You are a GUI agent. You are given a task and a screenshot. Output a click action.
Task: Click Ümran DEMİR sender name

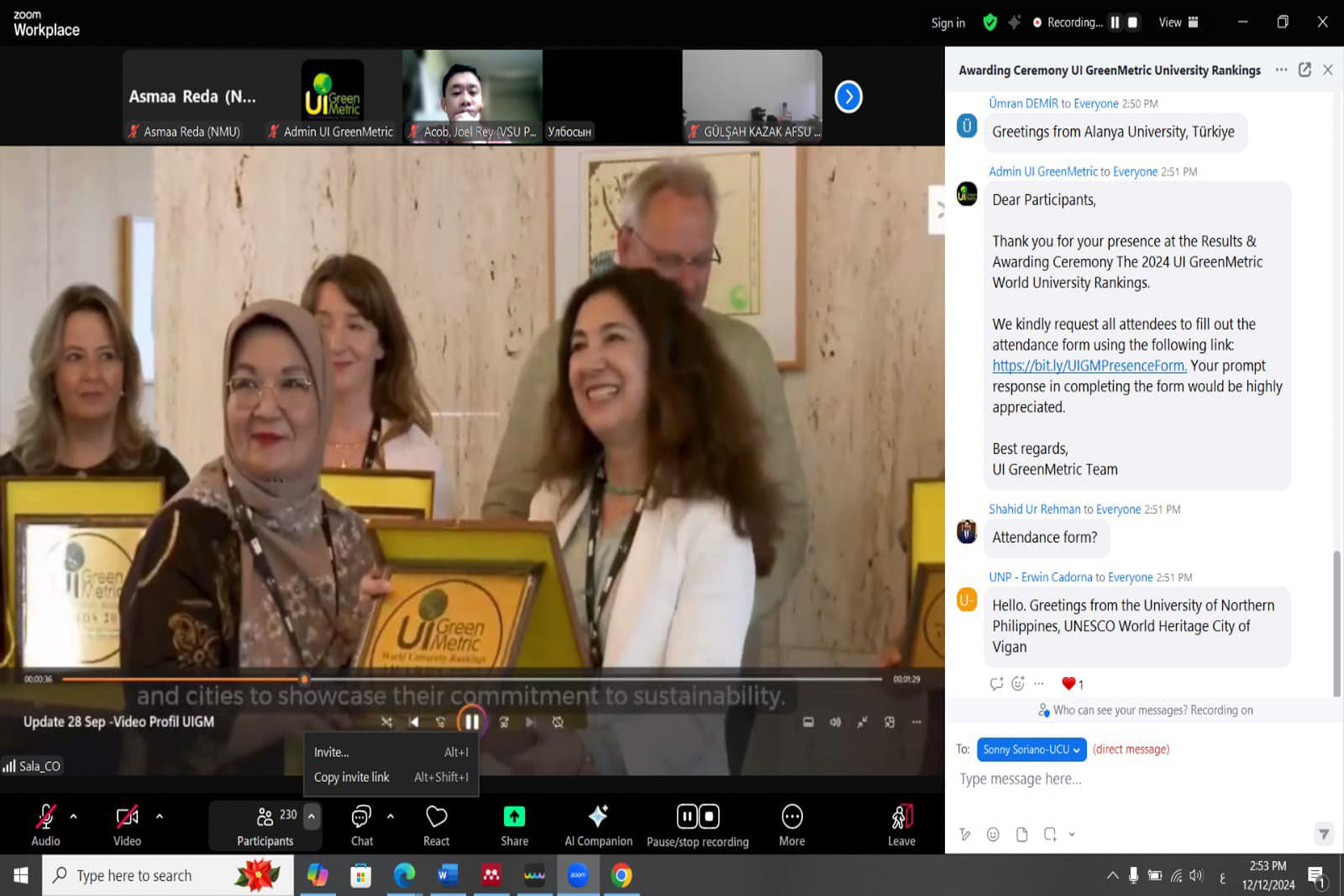click(x=1023, y=104)
